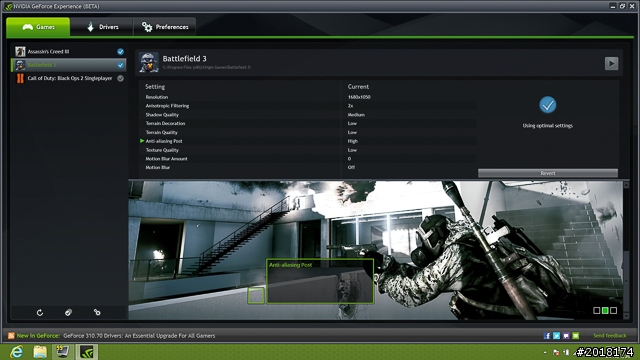
Task: Open the Games tab
Action: tap(38, 27)
